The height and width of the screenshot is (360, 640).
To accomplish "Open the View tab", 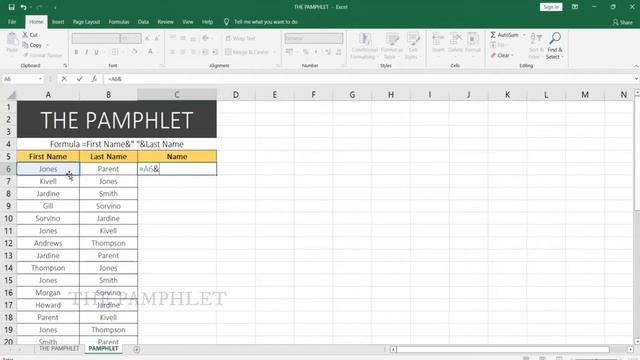I will pos(188,22).
